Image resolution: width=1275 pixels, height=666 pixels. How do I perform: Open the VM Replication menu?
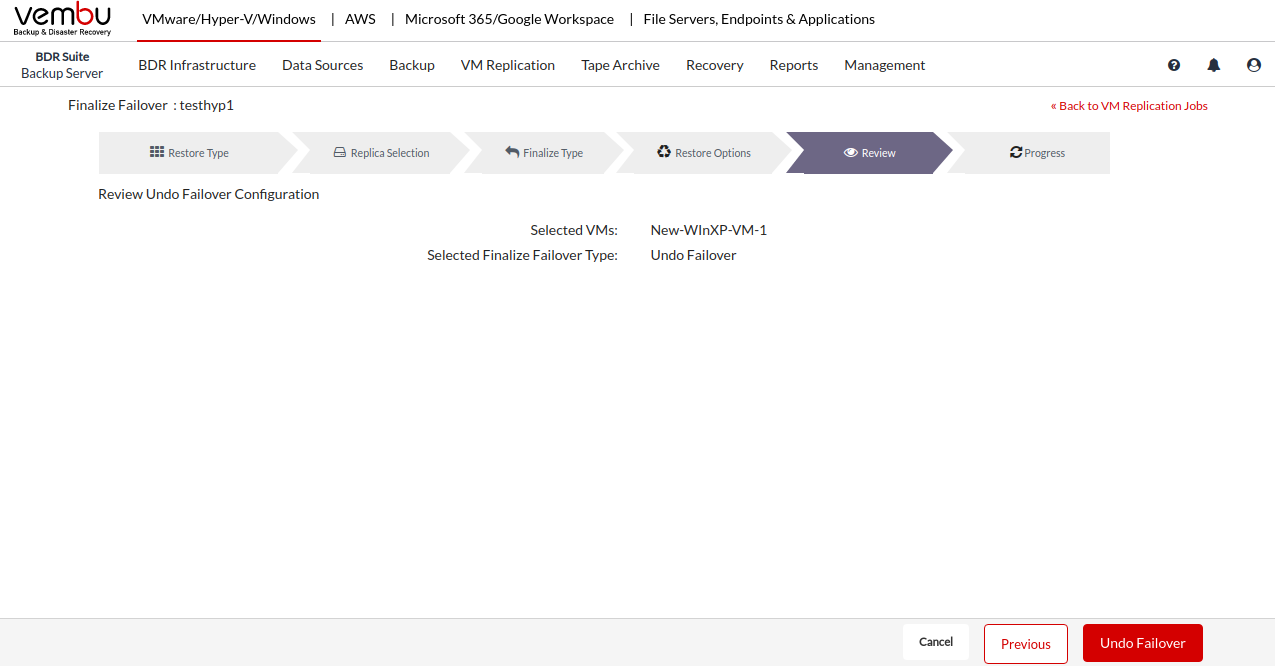(507, 65)
